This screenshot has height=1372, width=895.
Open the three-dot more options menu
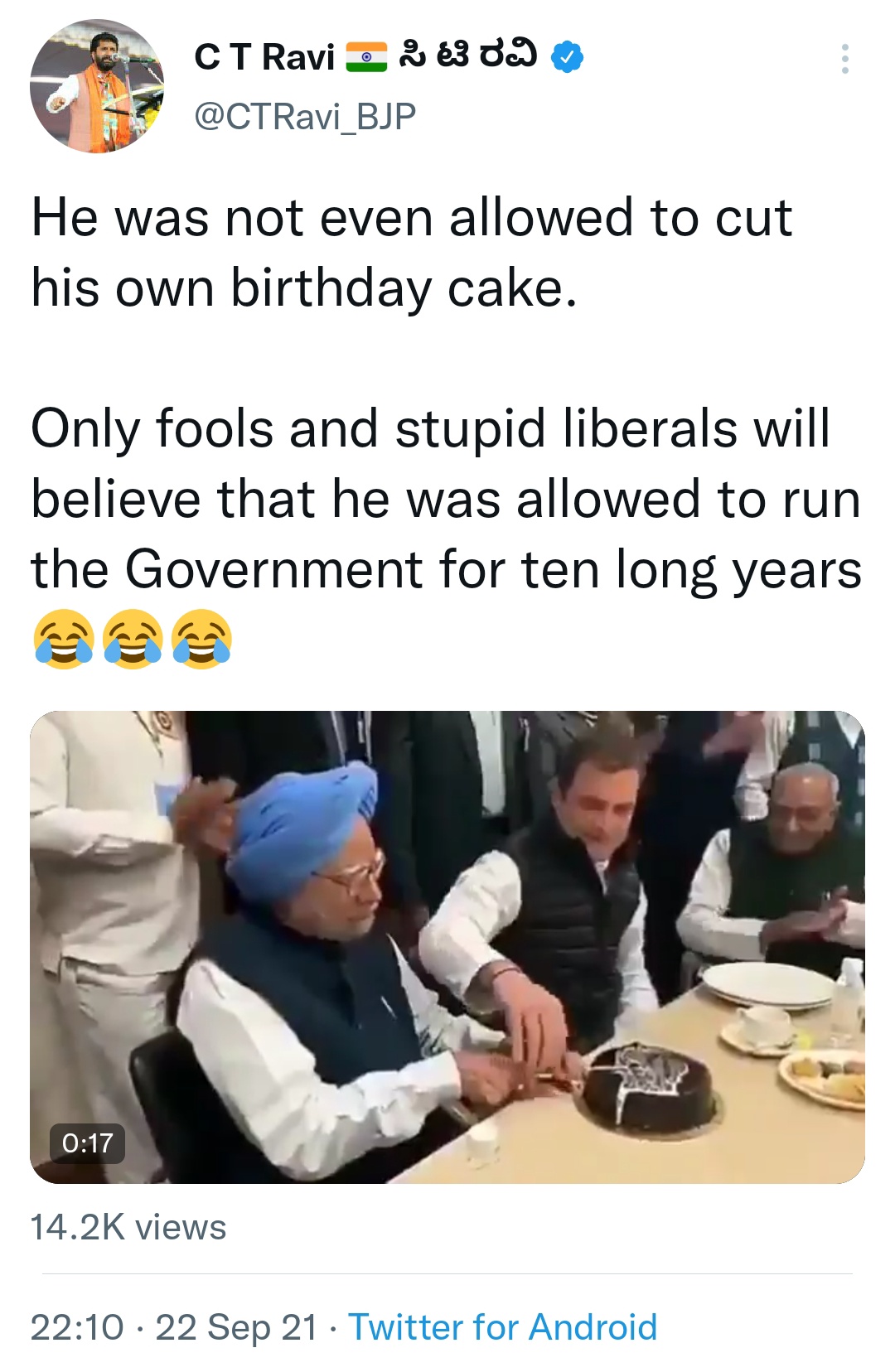(844, 59)
